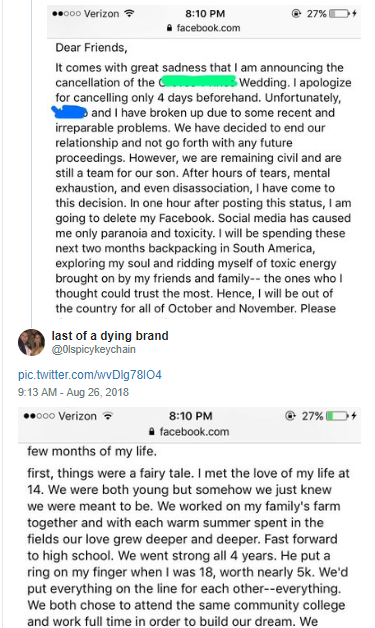Tap the padlock icon beside top facebook.com

[169, 28]
